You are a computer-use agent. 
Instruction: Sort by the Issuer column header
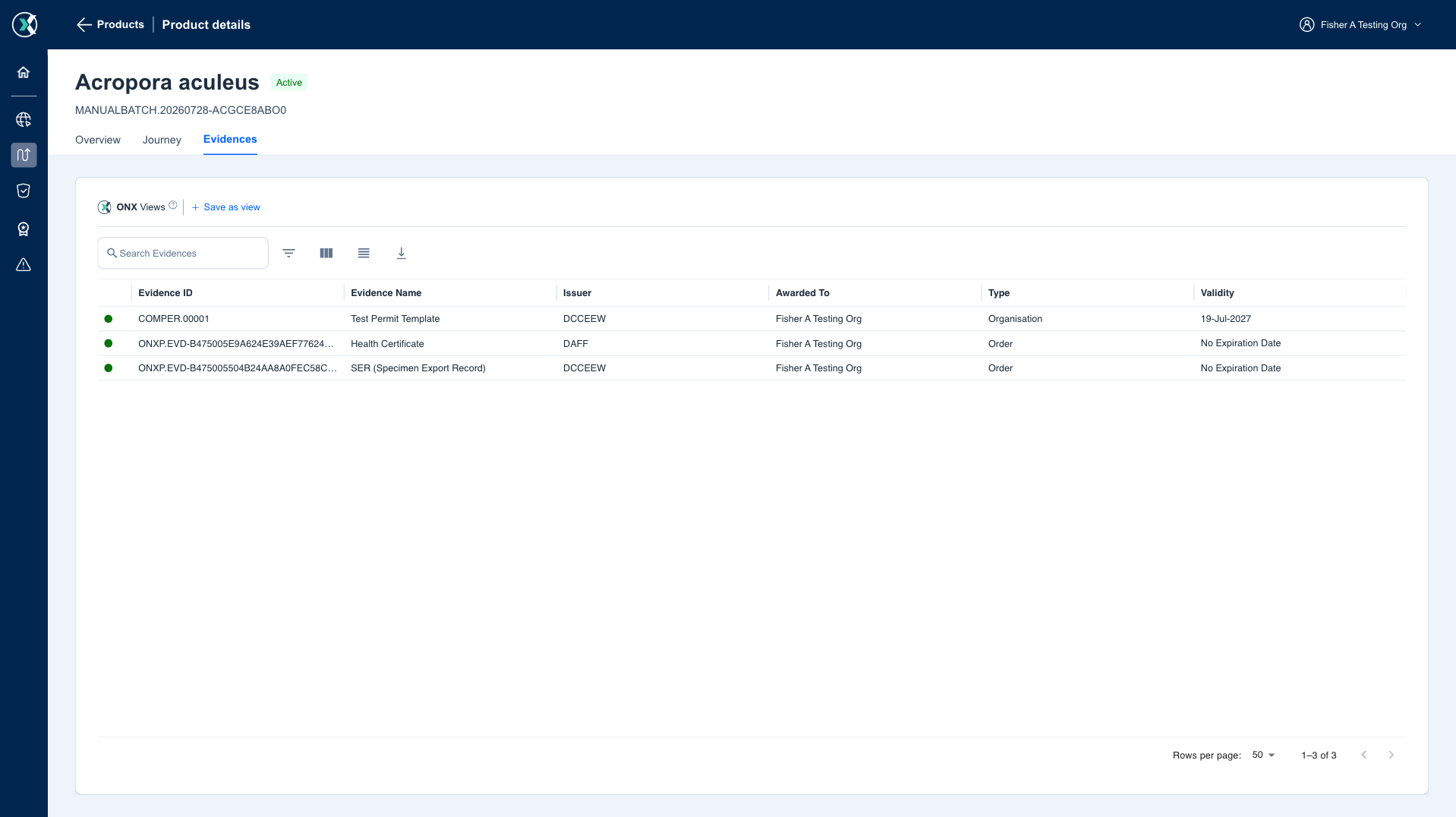pyautogui.click(x=577, y=293)
